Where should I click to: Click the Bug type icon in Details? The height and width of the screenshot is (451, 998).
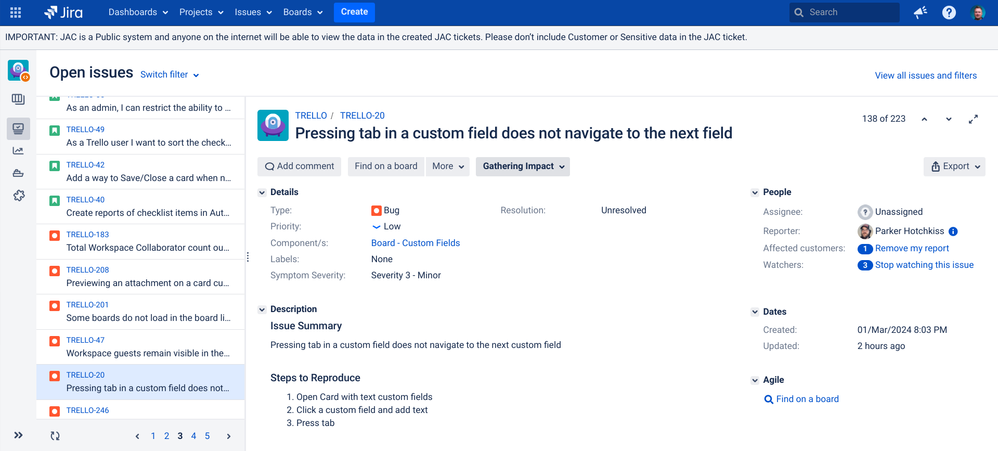(376, 211)
